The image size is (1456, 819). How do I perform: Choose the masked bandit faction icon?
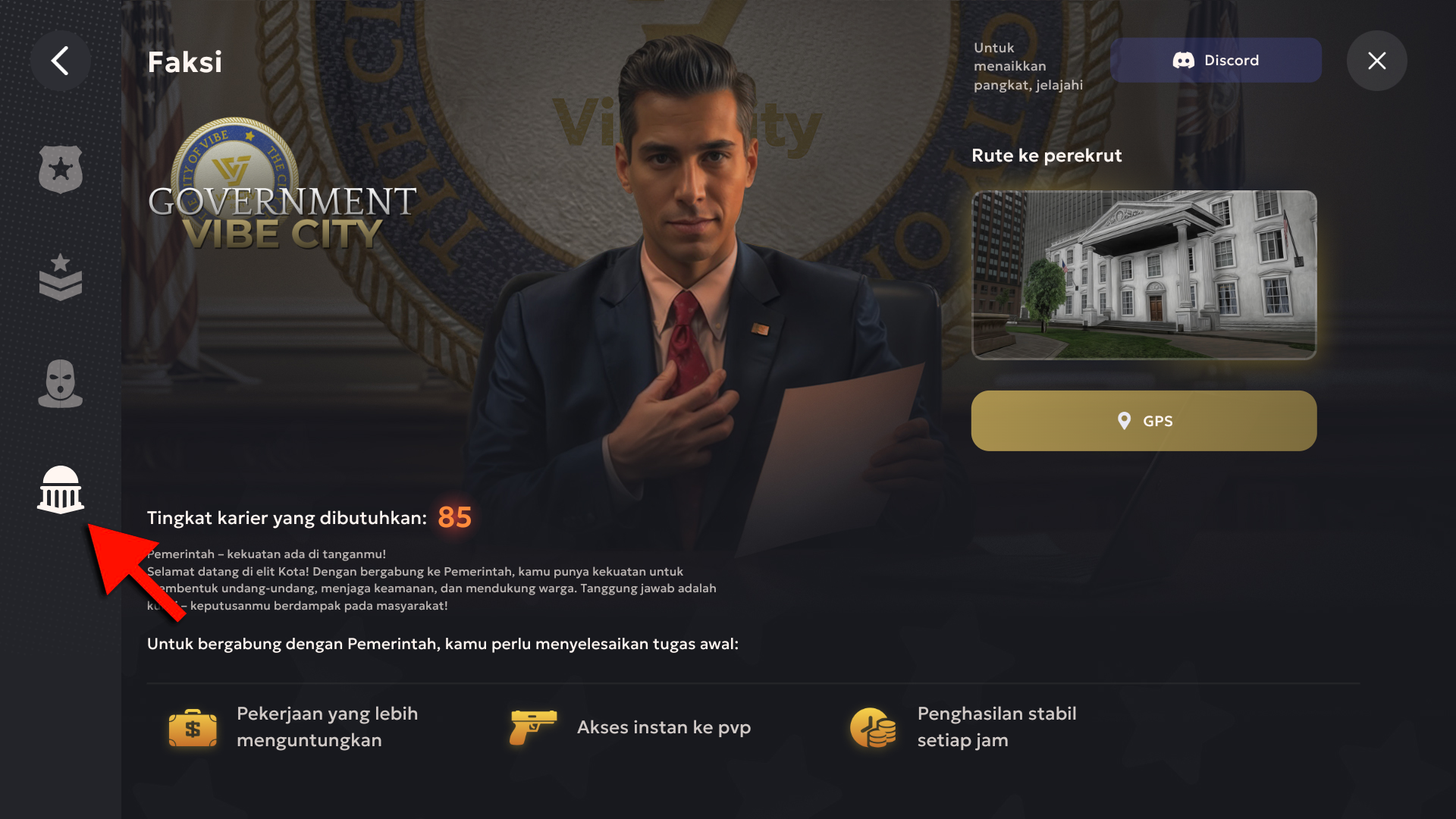pos(61,384)
